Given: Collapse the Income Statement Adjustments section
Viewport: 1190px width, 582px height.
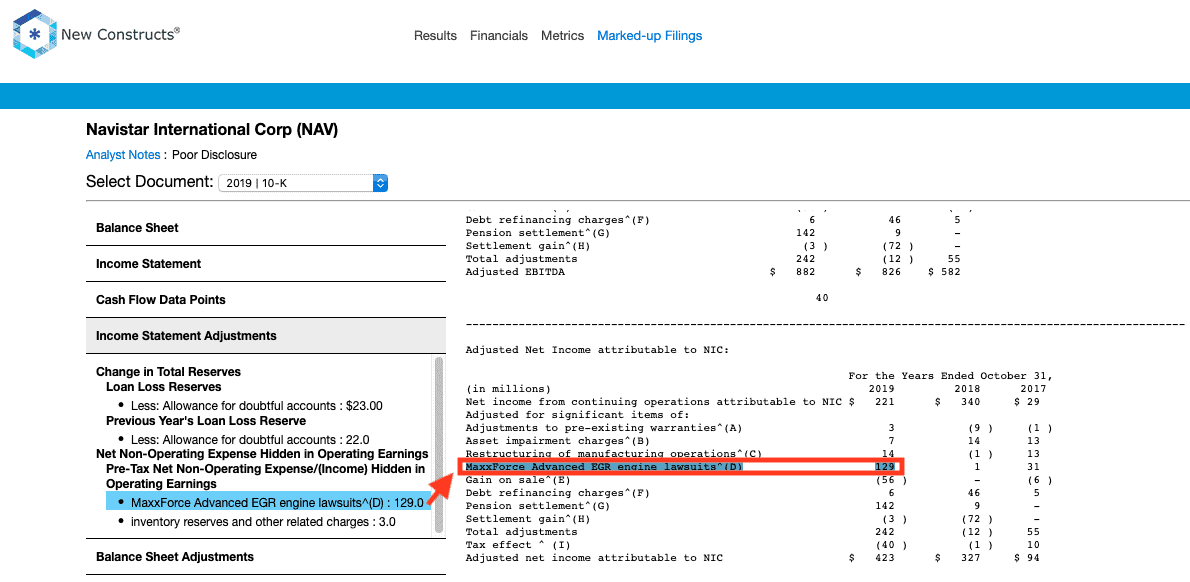Looking at the screenshot, I should (x=266, y=335).
